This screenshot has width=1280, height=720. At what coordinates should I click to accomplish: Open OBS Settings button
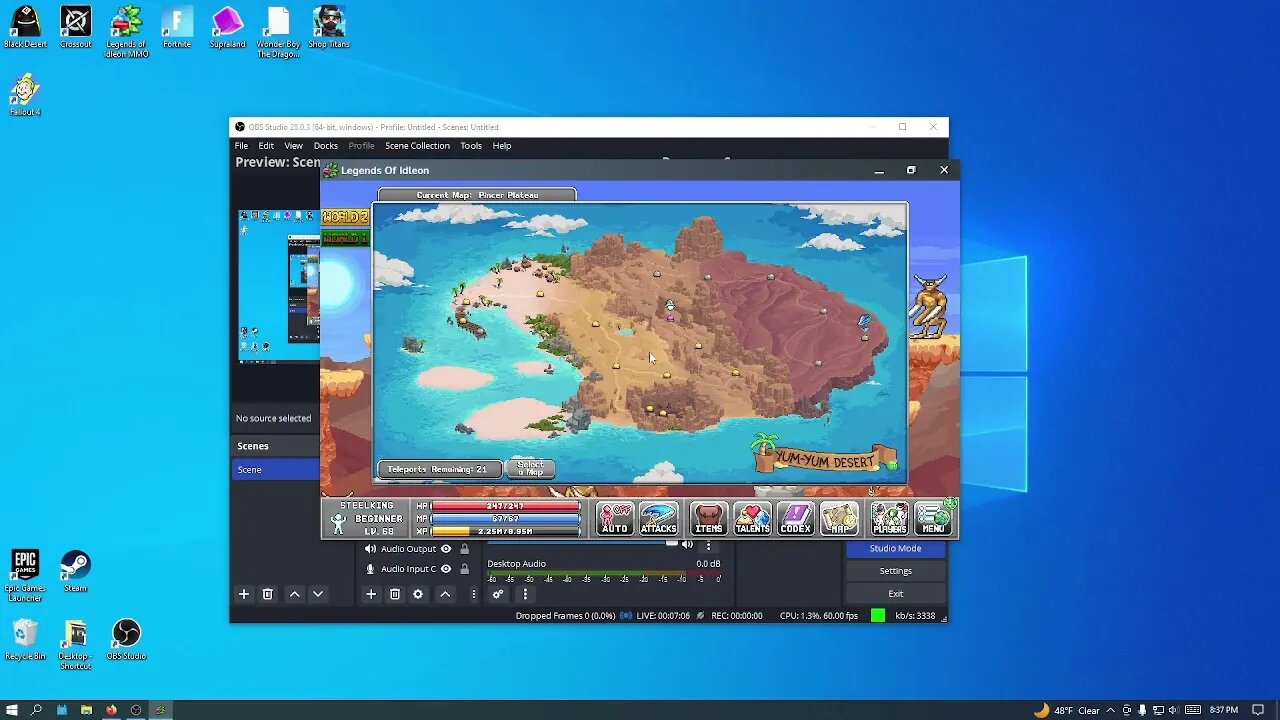point(895,571)
